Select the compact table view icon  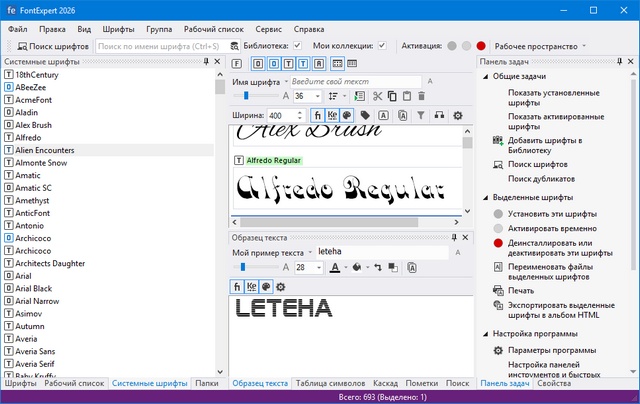pos(352,64)
